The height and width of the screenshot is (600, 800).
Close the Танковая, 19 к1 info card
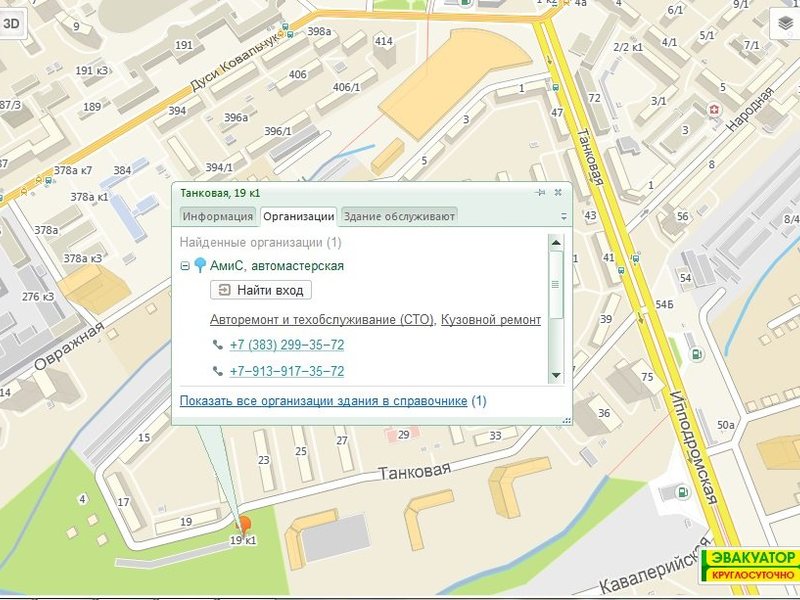click(x=558, y=192)
